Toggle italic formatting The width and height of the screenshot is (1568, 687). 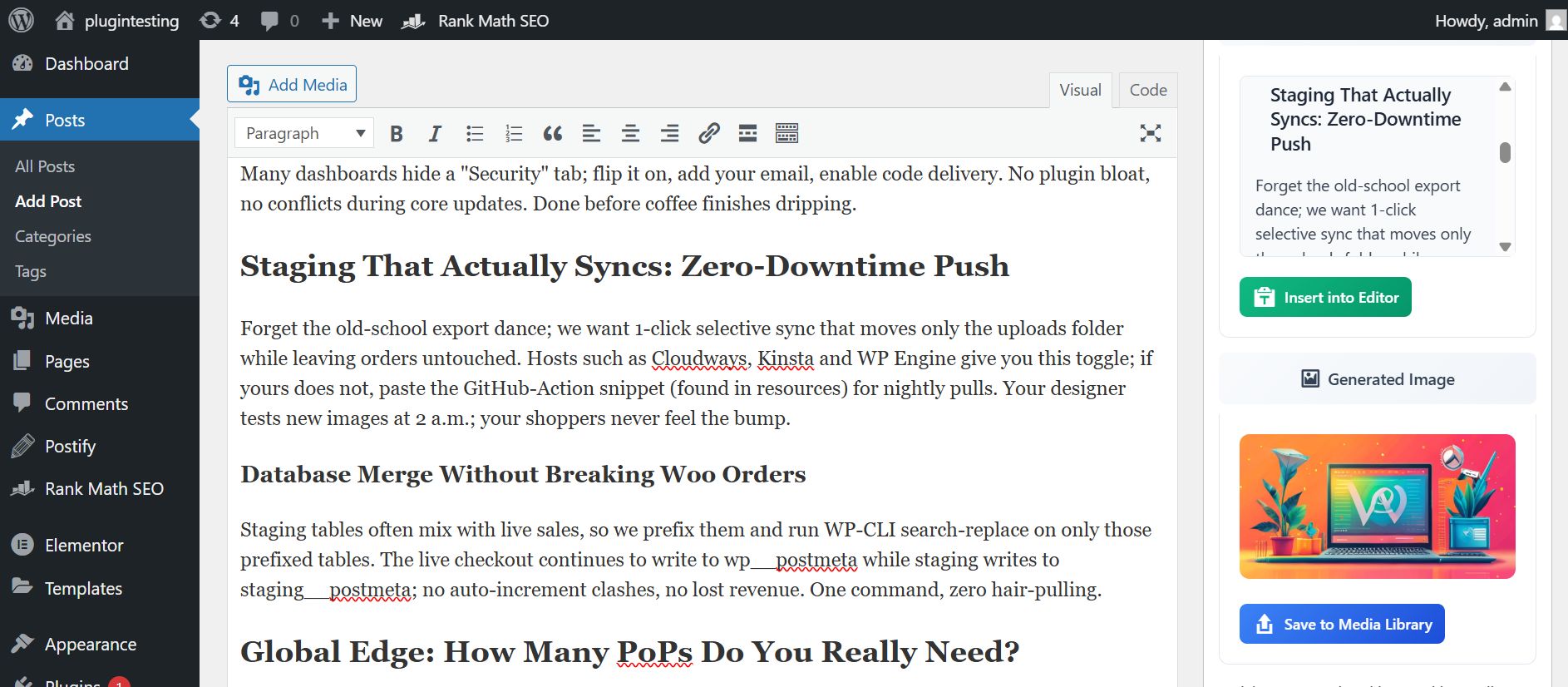[x=435, y=133]
